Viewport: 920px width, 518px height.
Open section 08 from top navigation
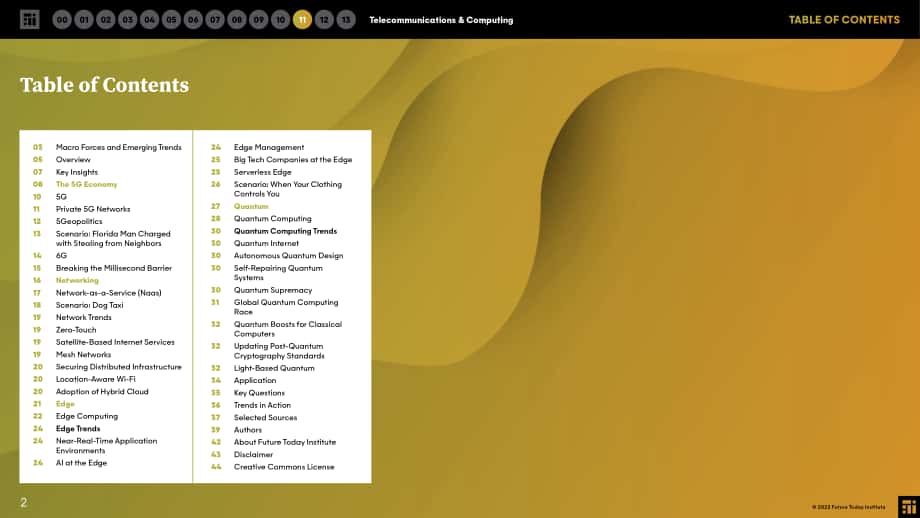point(237,19)
